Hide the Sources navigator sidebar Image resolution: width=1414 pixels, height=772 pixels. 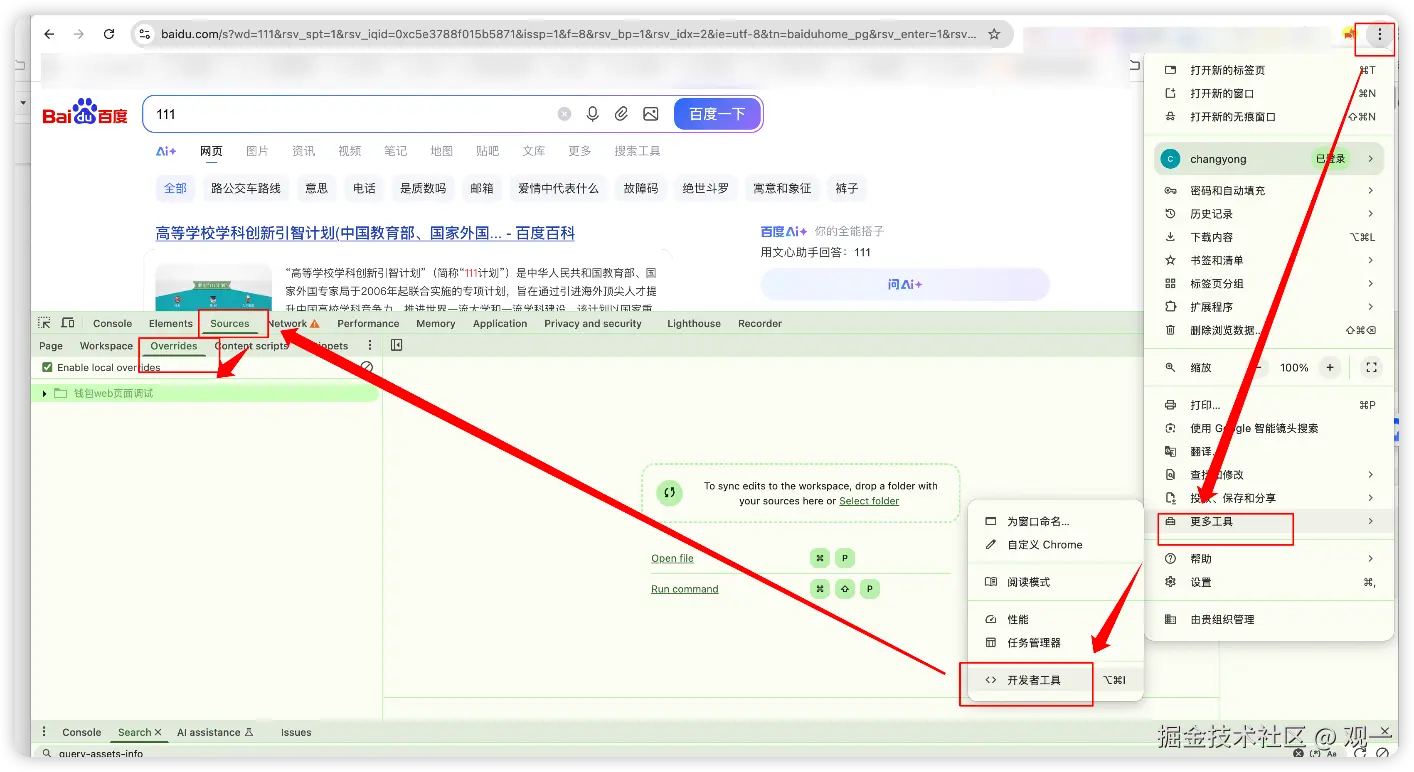coord(397,346)
